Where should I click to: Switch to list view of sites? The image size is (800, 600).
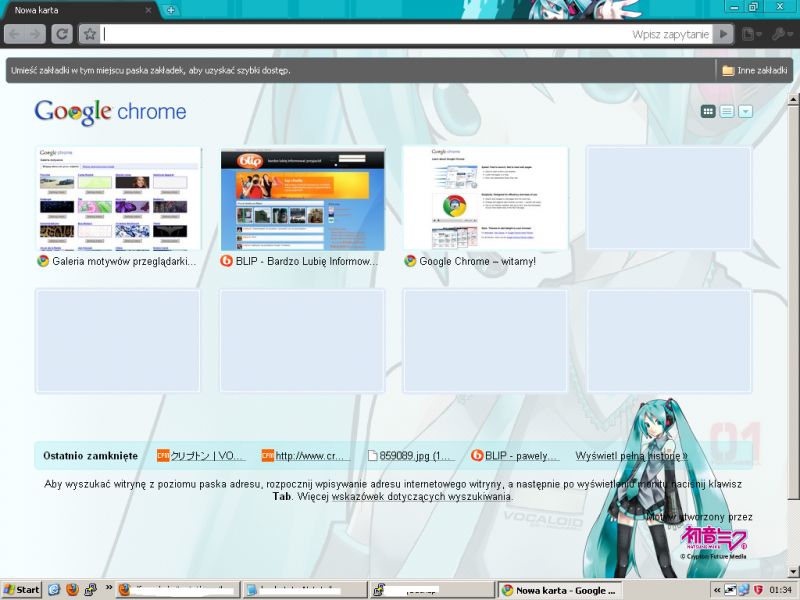pyautogui.click(x=727, y=111)
